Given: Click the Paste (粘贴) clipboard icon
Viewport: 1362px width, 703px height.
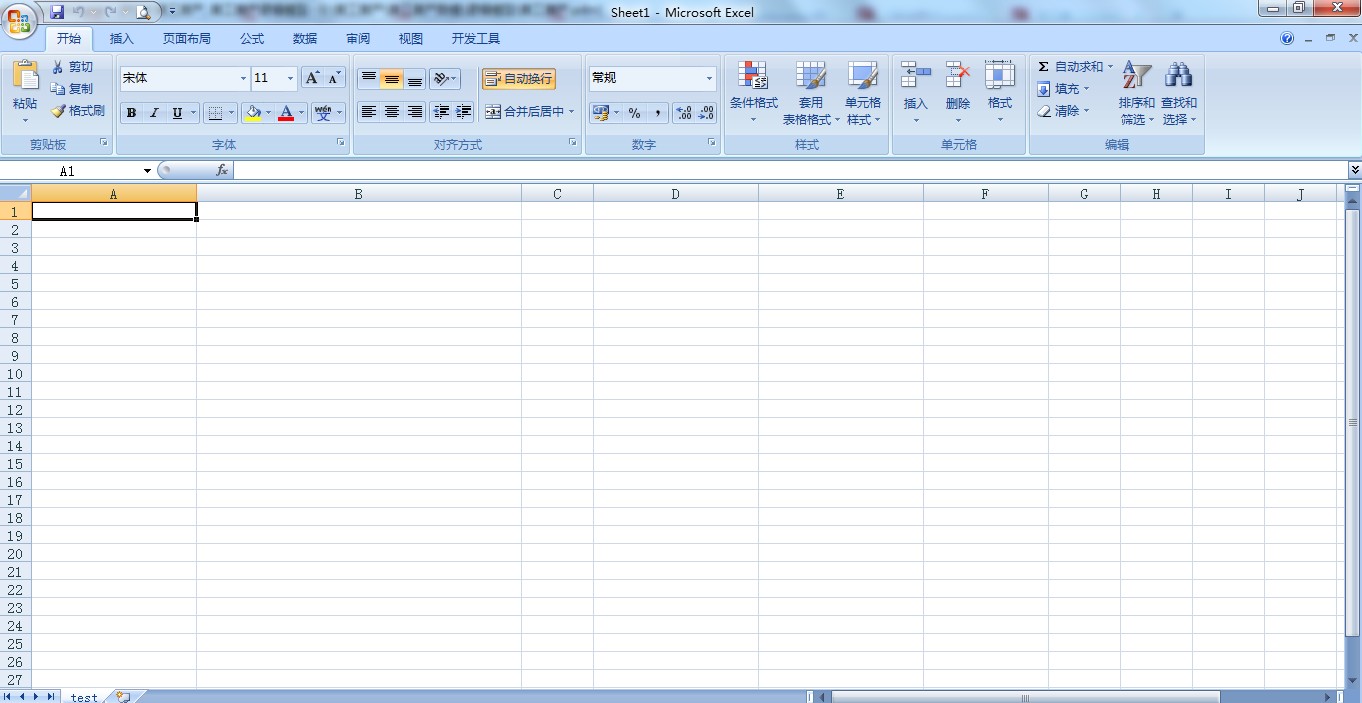Looking at the screenshot, I should tap(25, 75).
